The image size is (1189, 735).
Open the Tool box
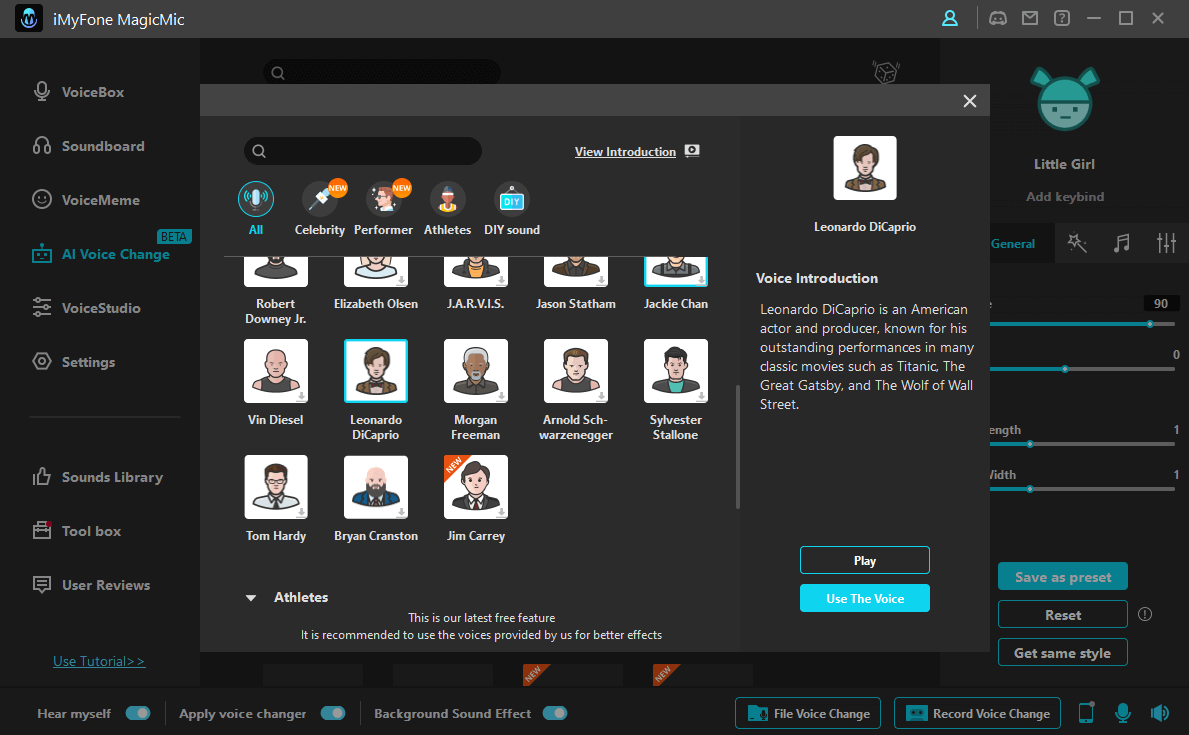tap(77, 531)
